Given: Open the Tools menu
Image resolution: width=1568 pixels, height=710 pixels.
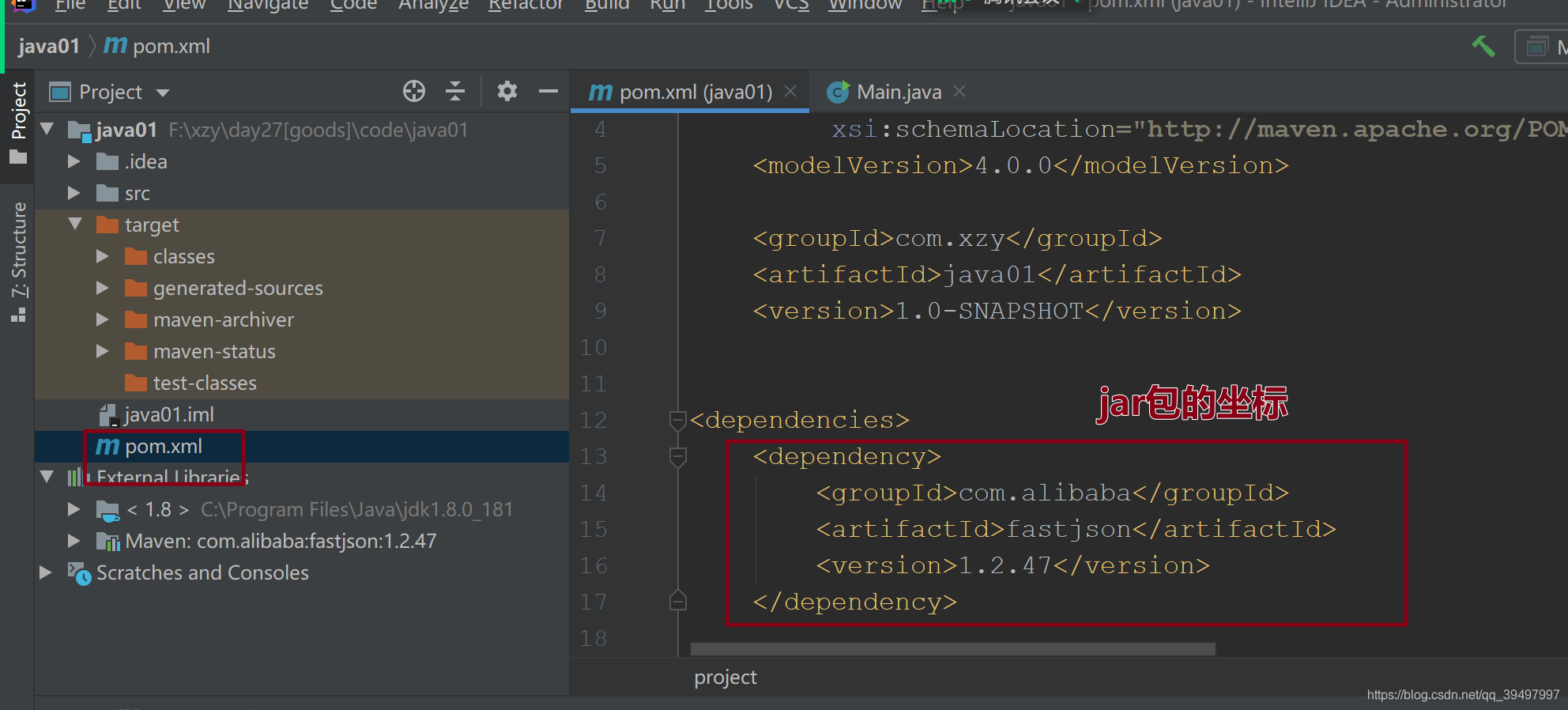Looking at the screenshot, I should click(729, 5).
